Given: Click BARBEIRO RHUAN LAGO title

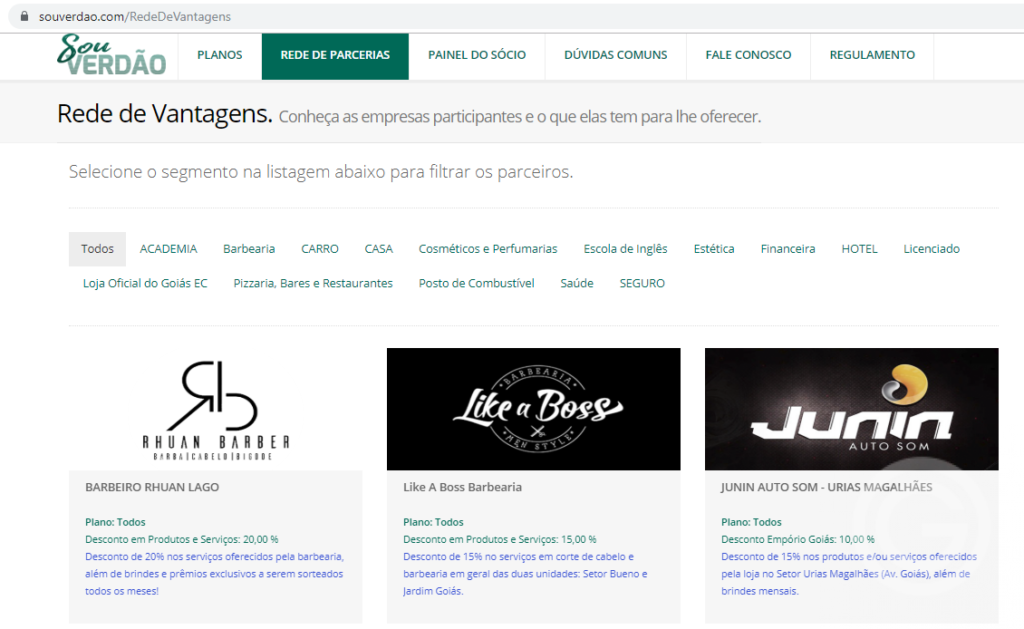Looking at the screenshot, I should (152, 487).
